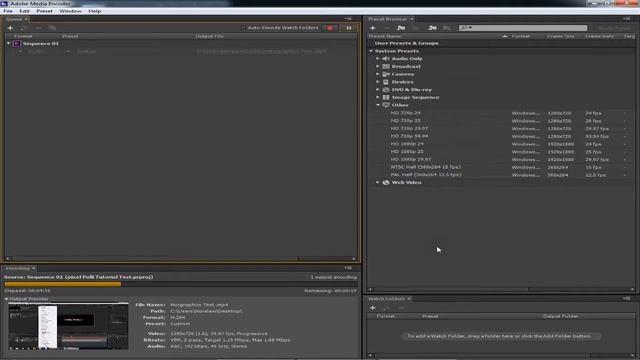Sort presets by Frame Size column
The width and height of the screenshot is (640, 360).
[560, 36]
